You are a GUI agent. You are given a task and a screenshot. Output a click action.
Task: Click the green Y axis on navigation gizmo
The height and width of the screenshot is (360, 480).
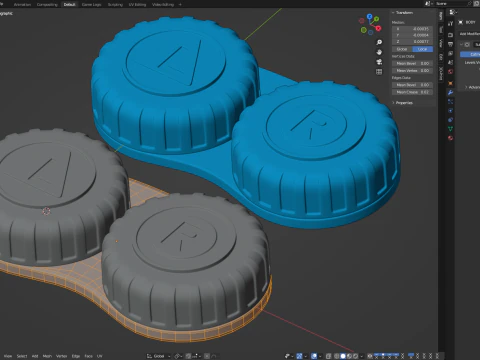[376, 19]
